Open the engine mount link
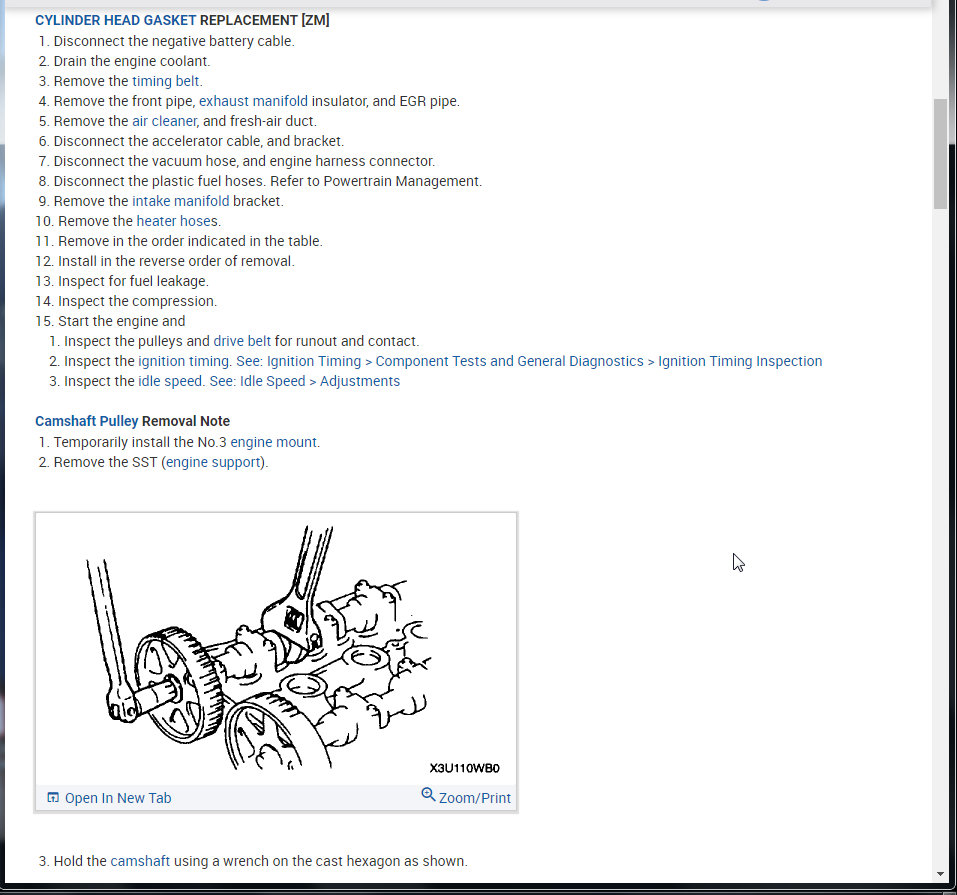The width and height of the screenshot is (957, 895). click(x=273, y=443)
